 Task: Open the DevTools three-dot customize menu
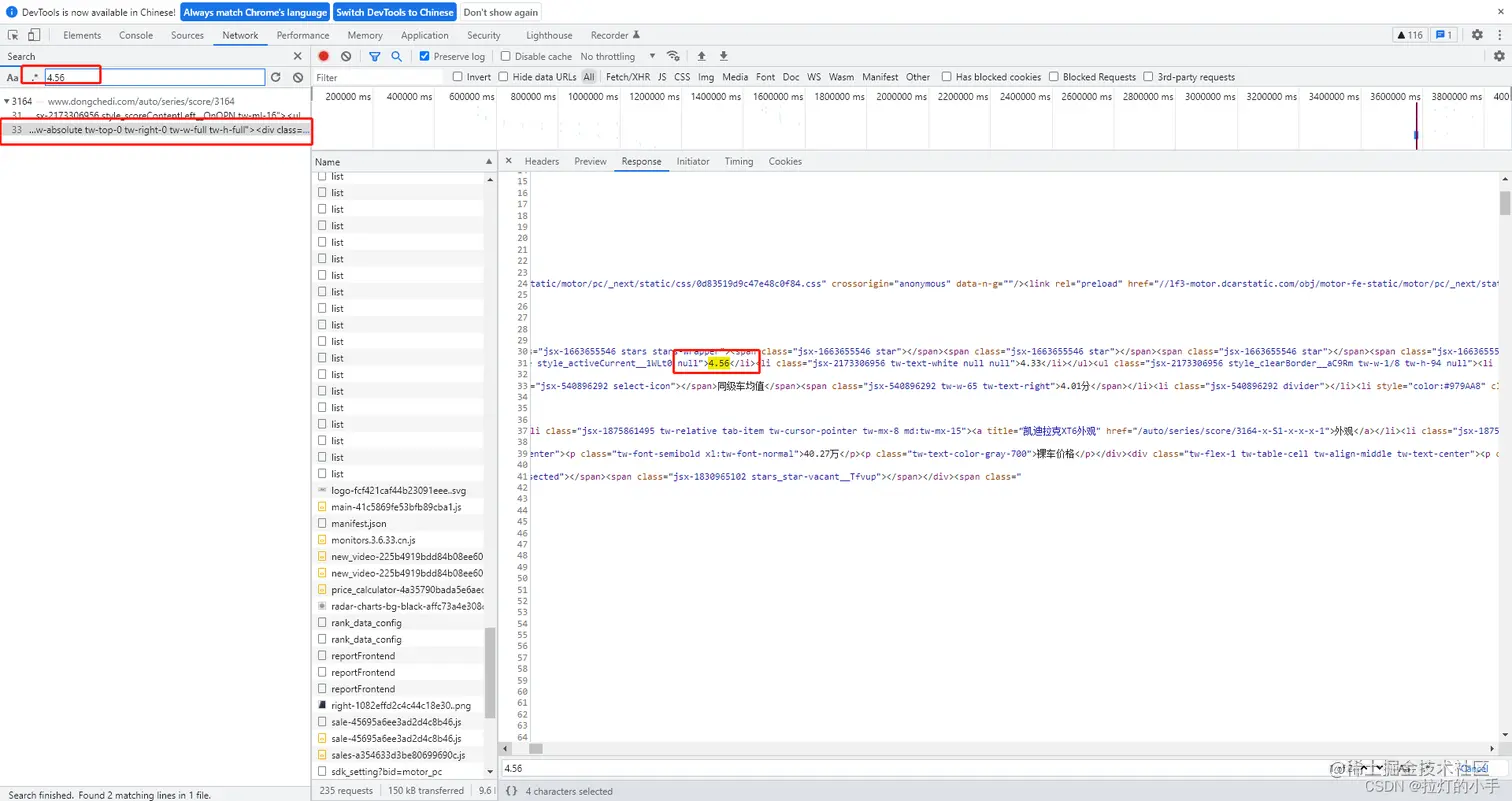coord(1499,35)
